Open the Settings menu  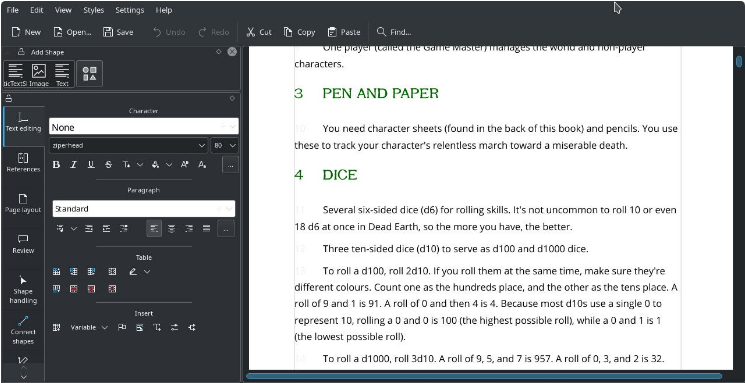click(130, 10)
